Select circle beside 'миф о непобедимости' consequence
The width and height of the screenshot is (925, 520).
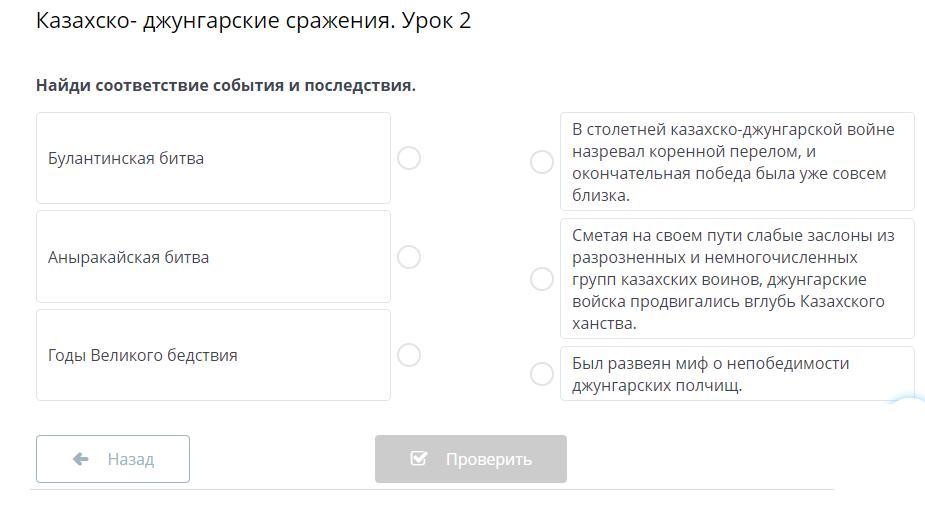tap(542, 374)
